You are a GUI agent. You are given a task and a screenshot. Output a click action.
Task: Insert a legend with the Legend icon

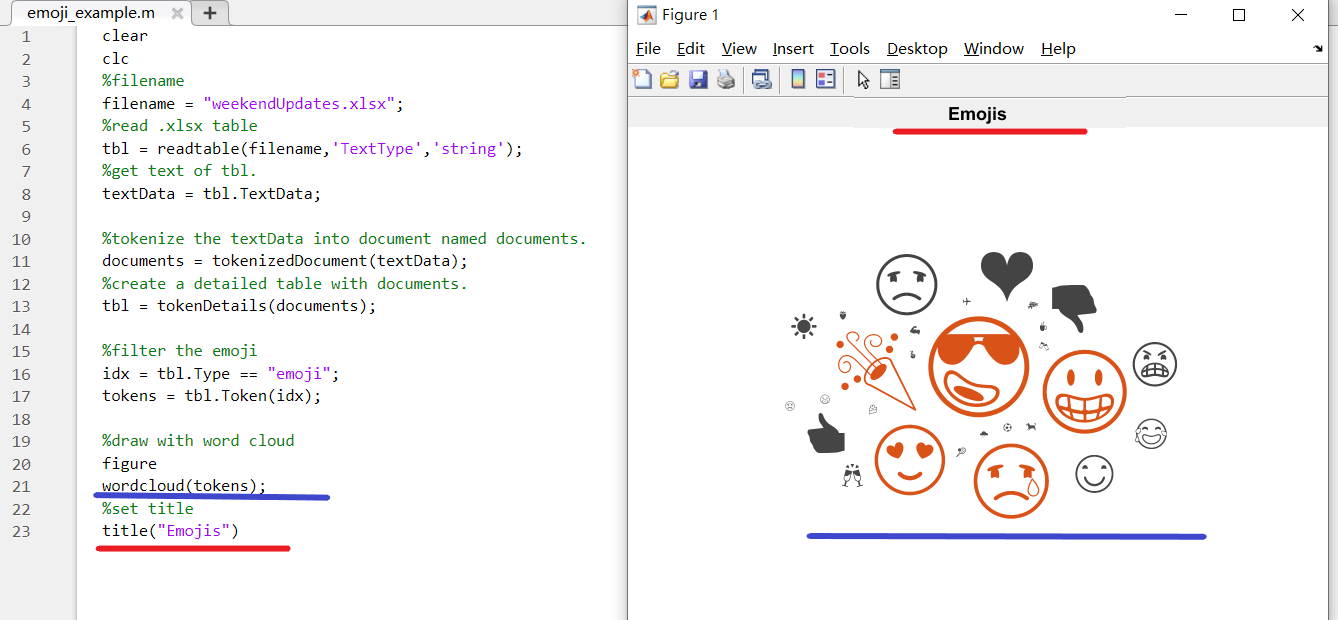825,79
